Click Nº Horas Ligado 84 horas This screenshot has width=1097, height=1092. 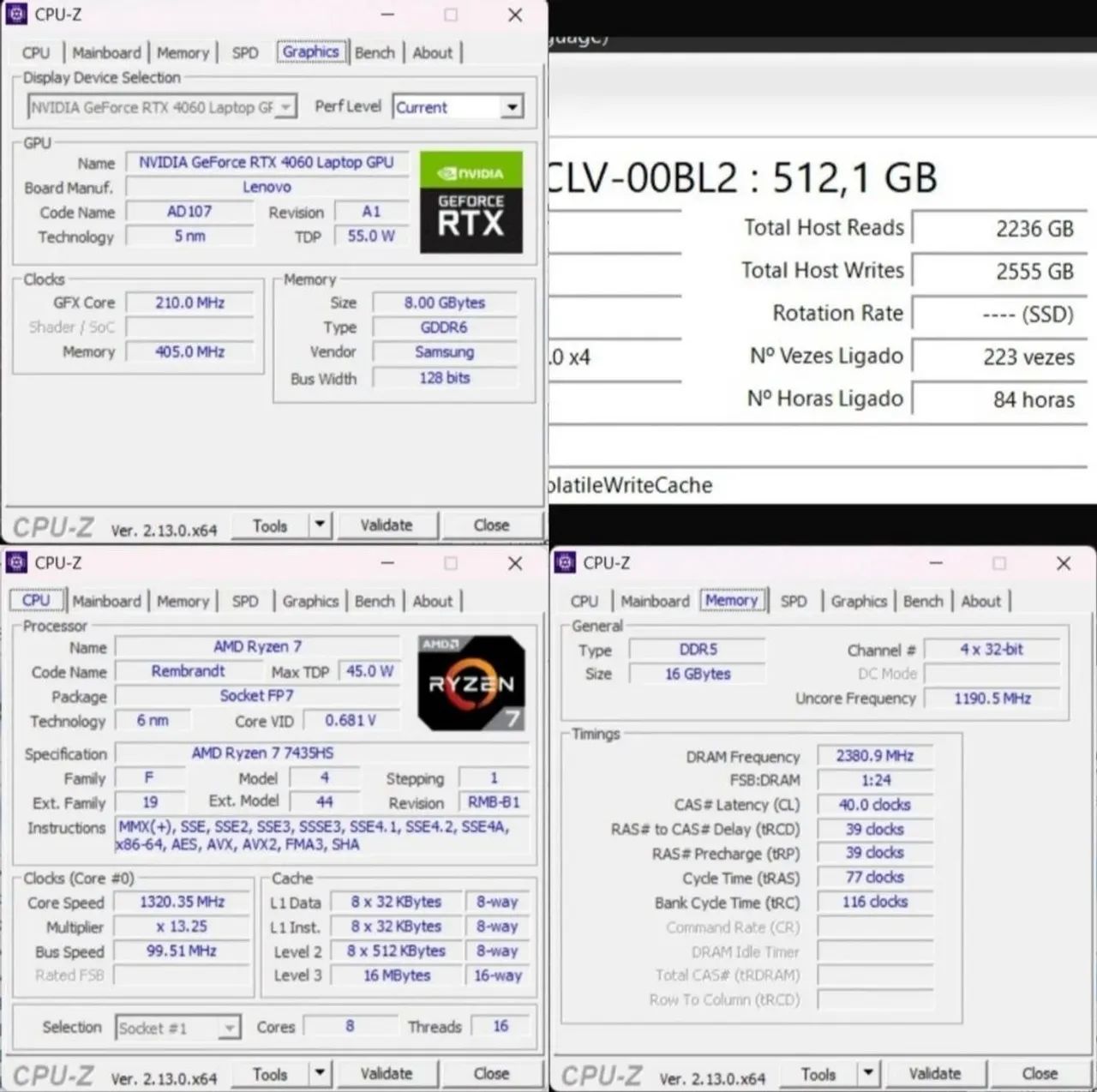(x=999, y=399)
